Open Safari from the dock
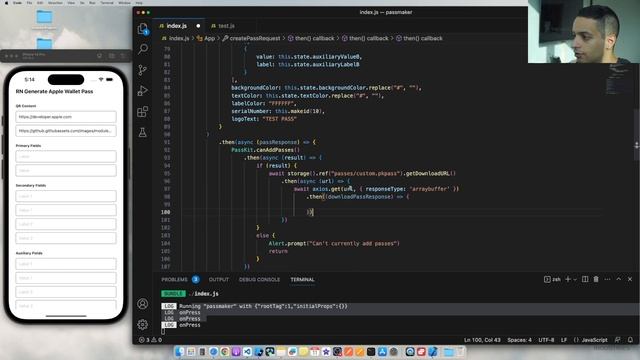Viewport: 640px width, 360px height. (213, 351)
